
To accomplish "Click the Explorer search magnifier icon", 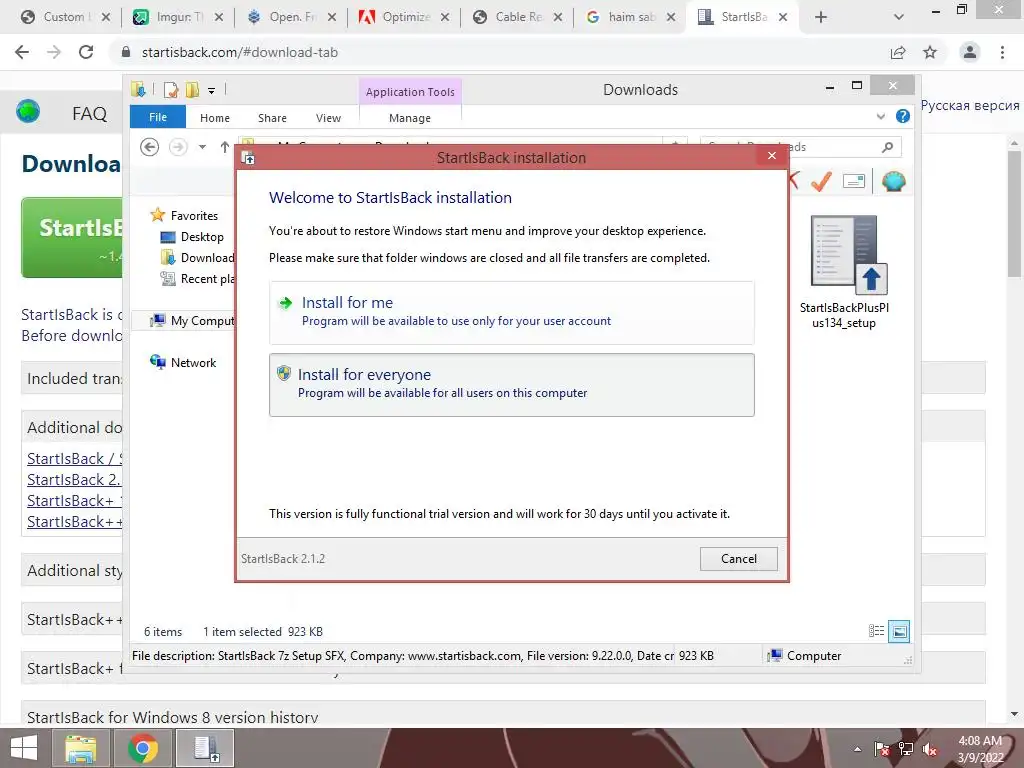I will (887, 147).
